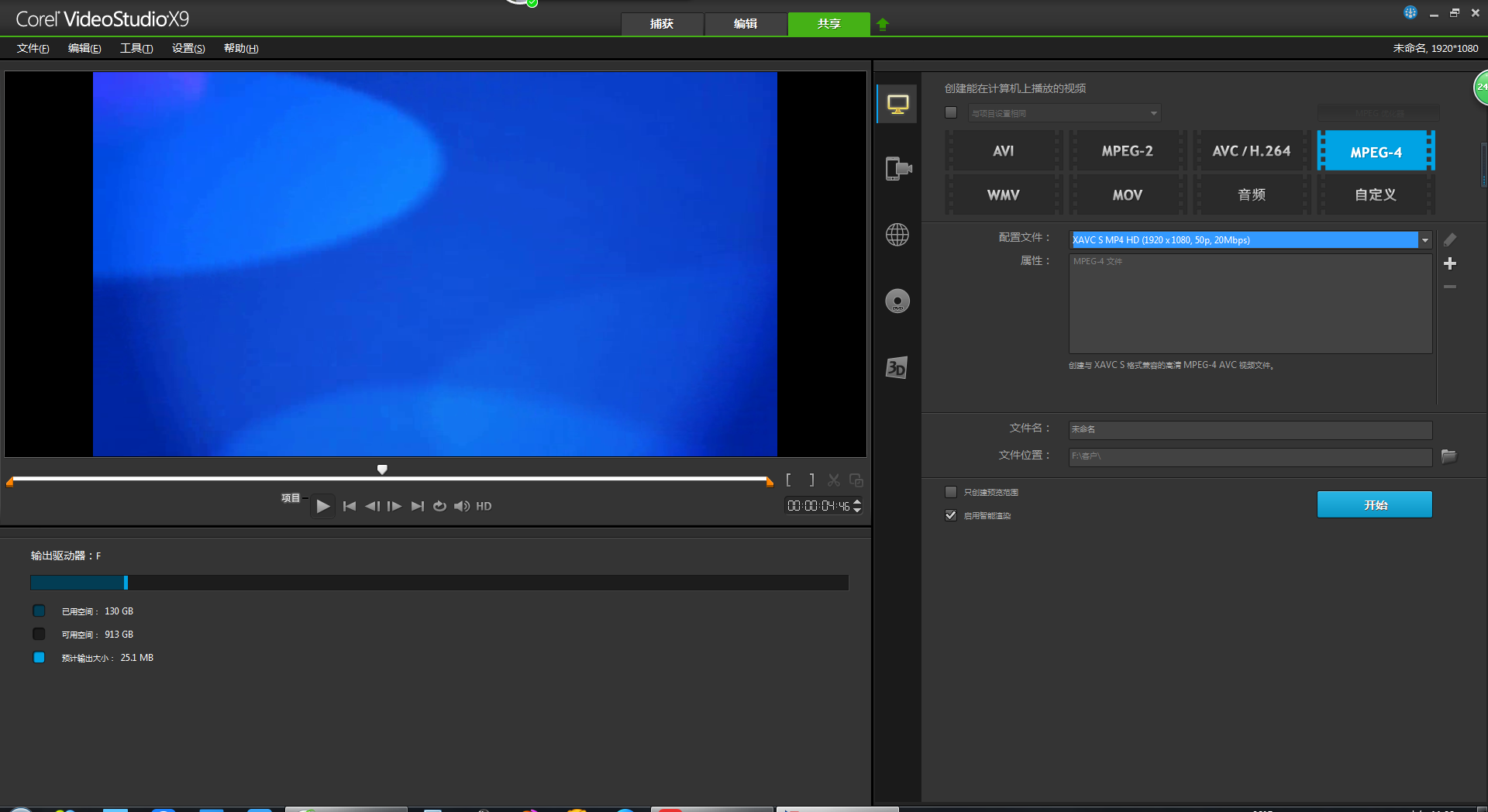Click the plus icon to add profile
1488x812 pixels.
[x=1450, y=263]
